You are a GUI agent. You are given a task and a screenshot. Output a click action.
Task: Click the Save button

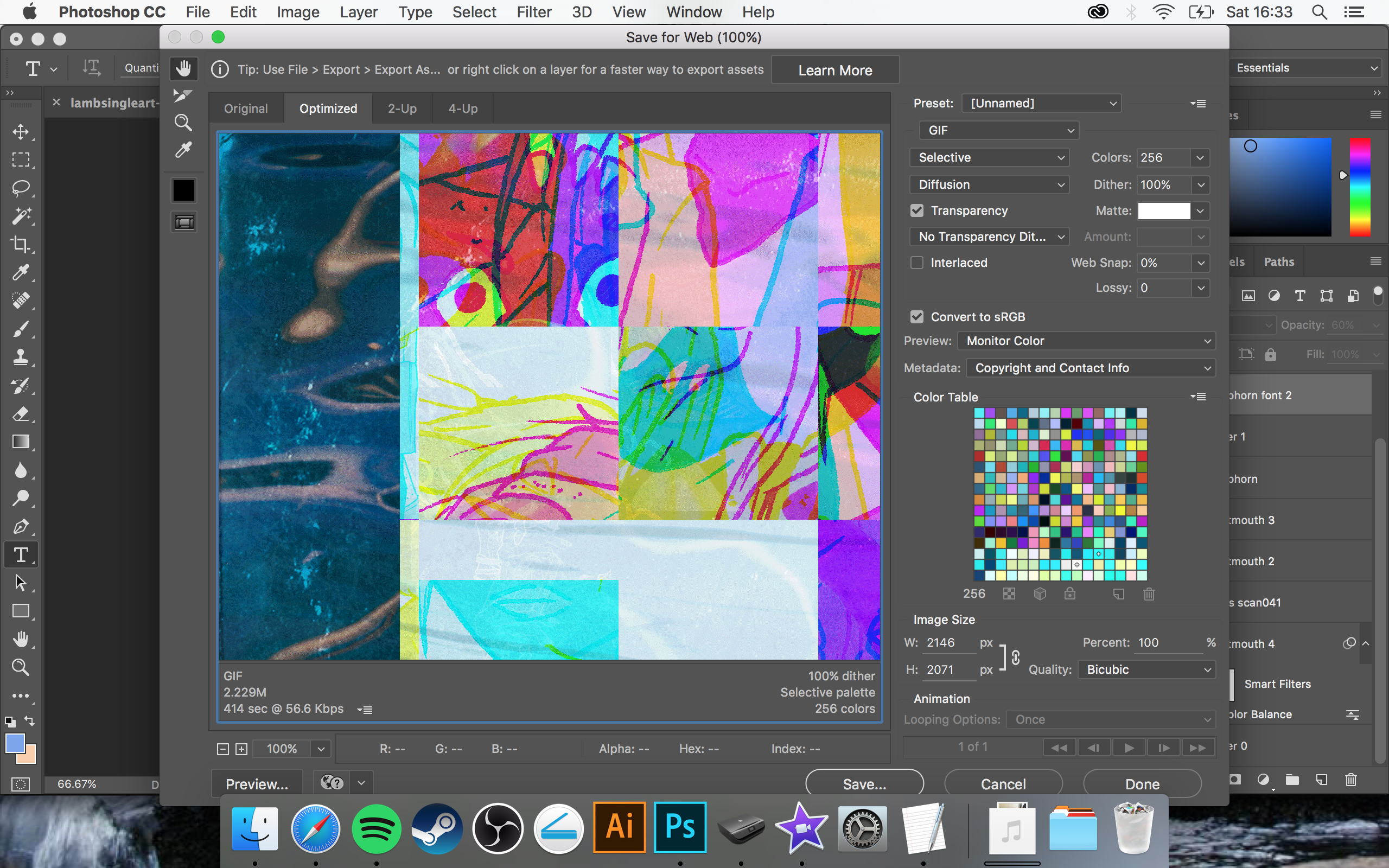[864, 783]
